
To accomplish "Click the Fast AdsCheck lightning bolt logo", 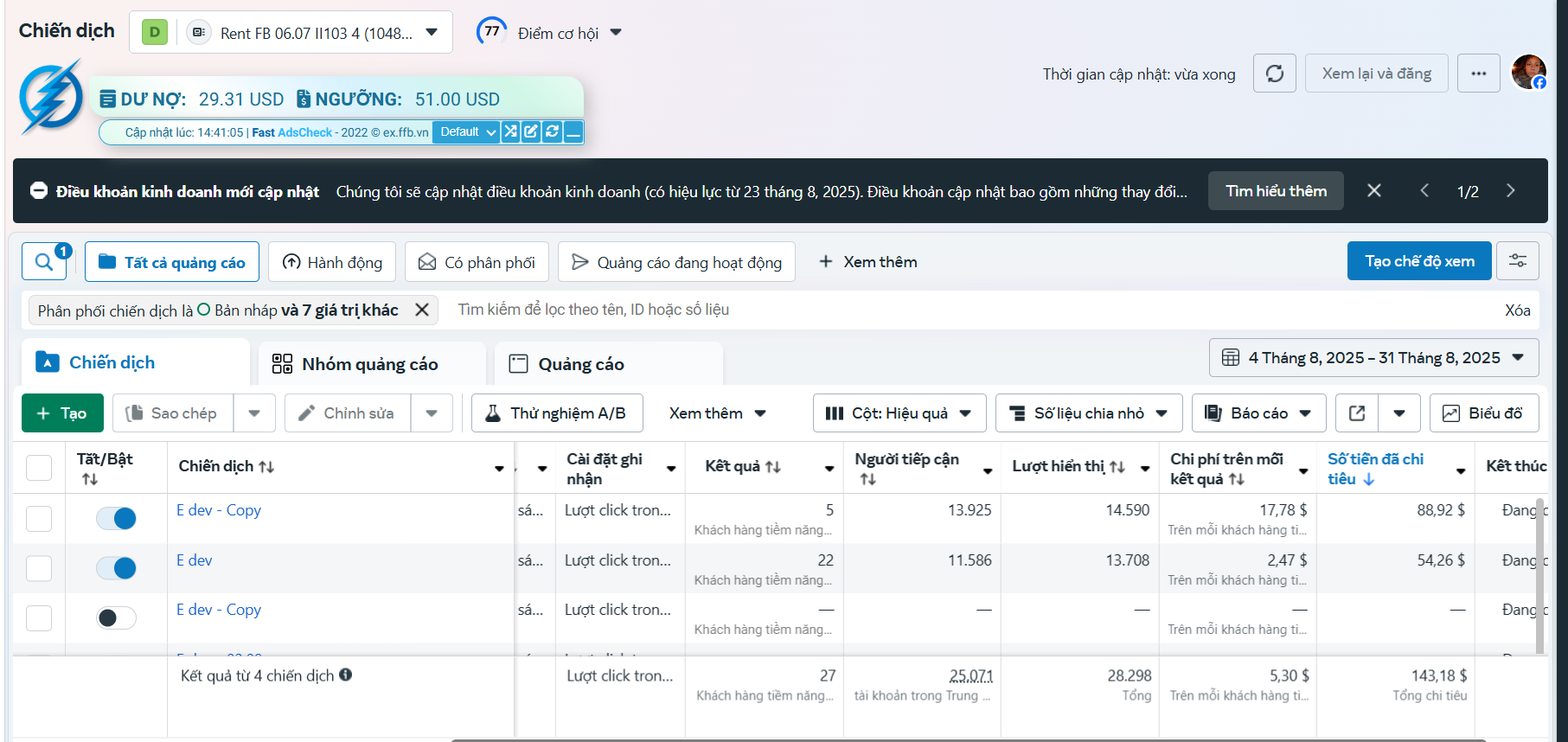I will tap(51, 98).
